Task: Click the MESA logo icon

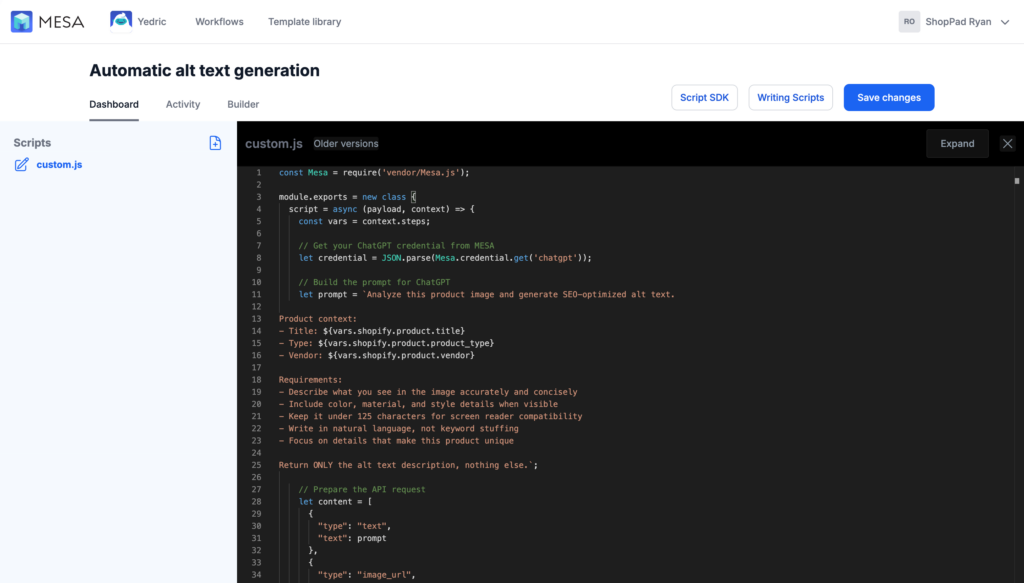Action: tap(20, 21)
